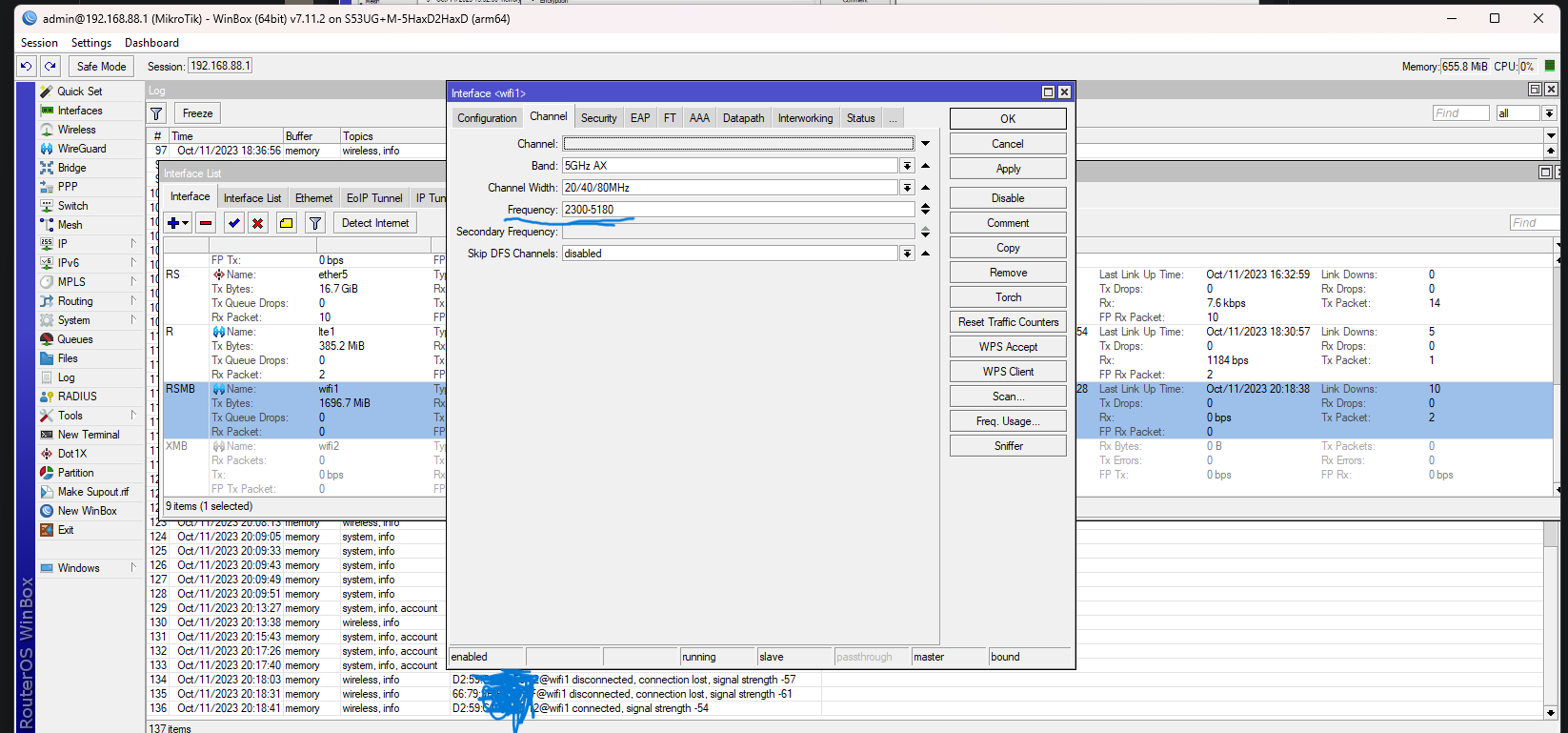This screenshot has height=733, width=1568.
Task: Open the Skip DFS Channels dropdown
Action: pos(907,254)
